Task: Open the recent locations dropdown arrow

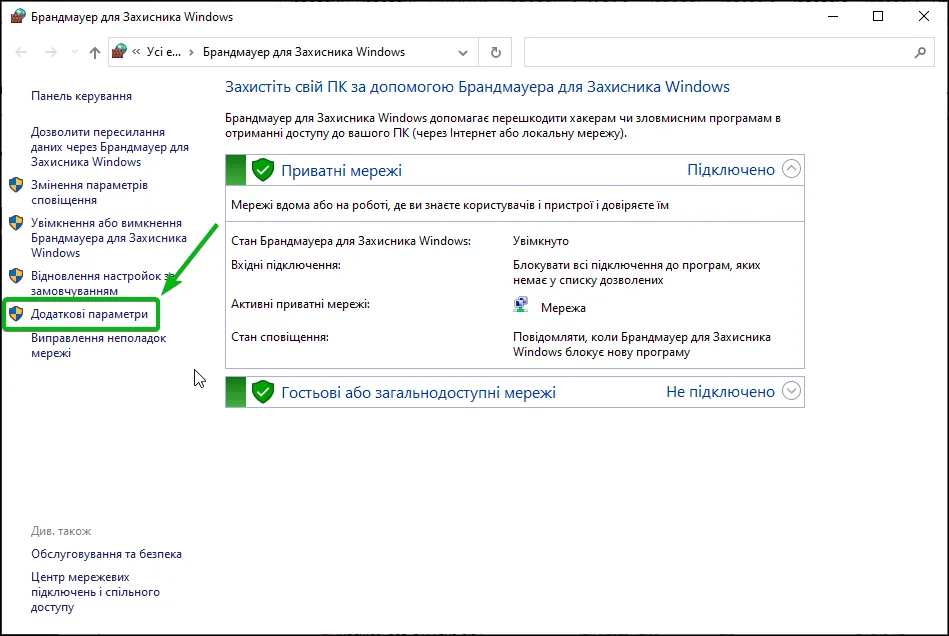Action: 74,53
